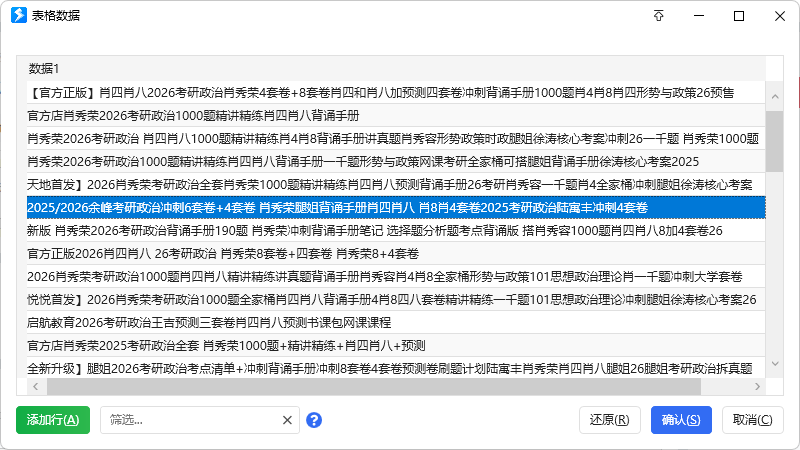Select row starting 【官方正版】肖四肖八2026考研政治
This screenshot has height=450, width=800.
pyautogui.click(x=396, y=92)
